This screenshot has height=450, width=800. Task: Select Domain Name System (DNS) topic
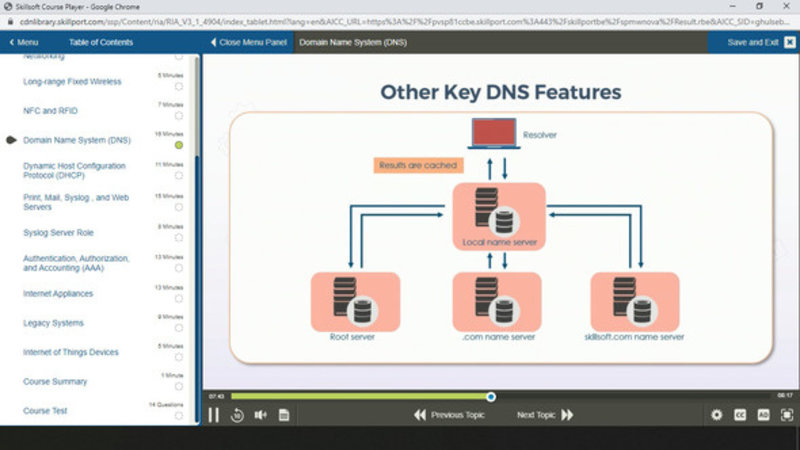[77, 140]
